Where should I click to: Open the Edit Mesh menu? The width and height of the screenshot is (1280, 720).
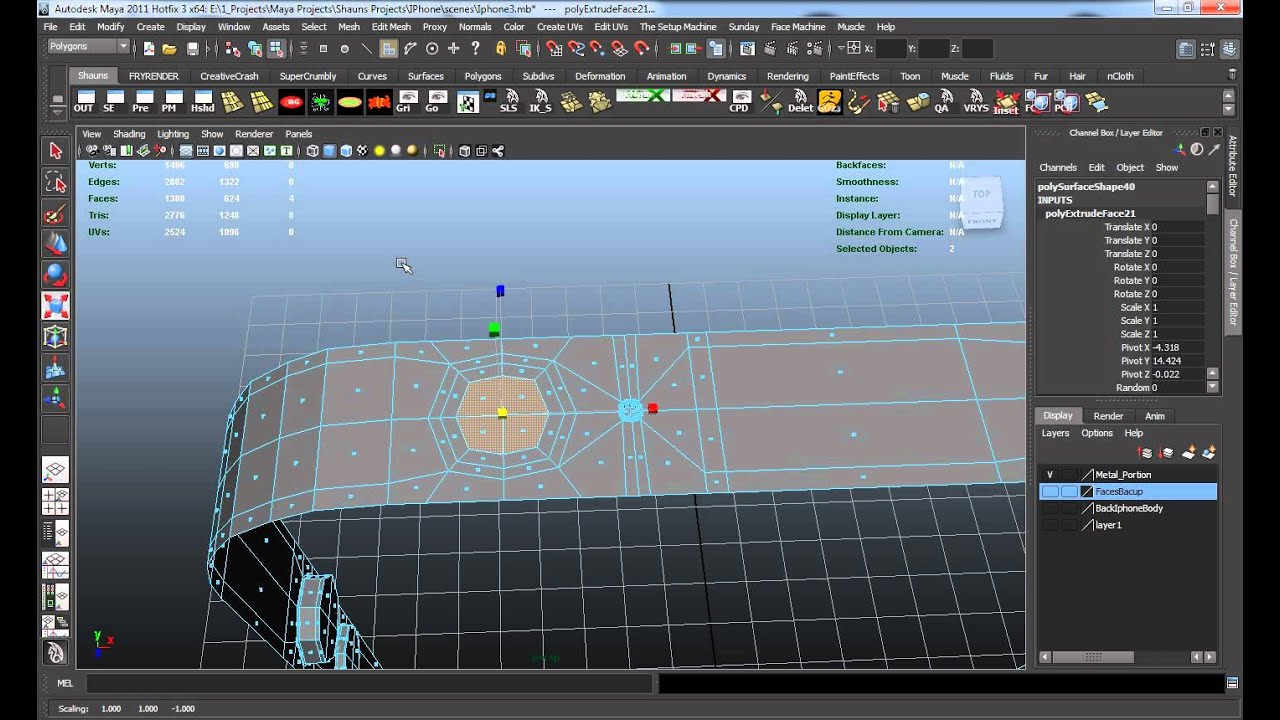(x=391, y=27)
